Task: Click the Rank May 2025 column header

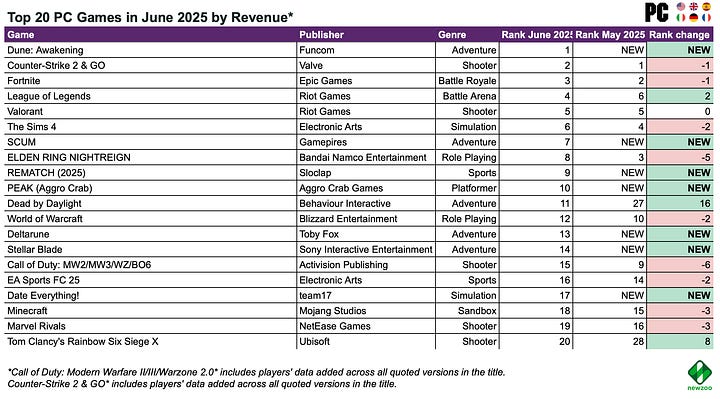Action: 610,35
